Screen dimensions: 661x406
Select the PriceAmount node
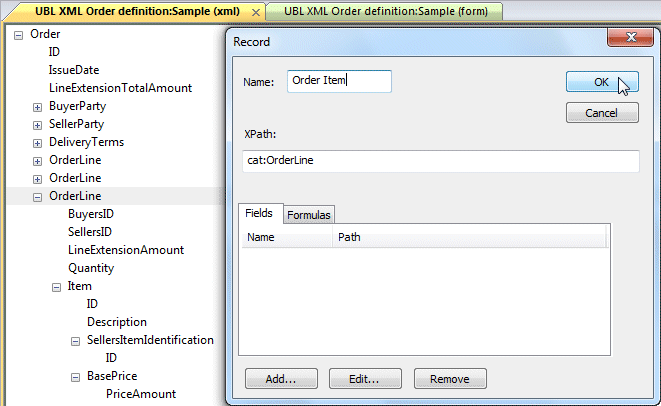pyautogui.click(x=141, y=394)
